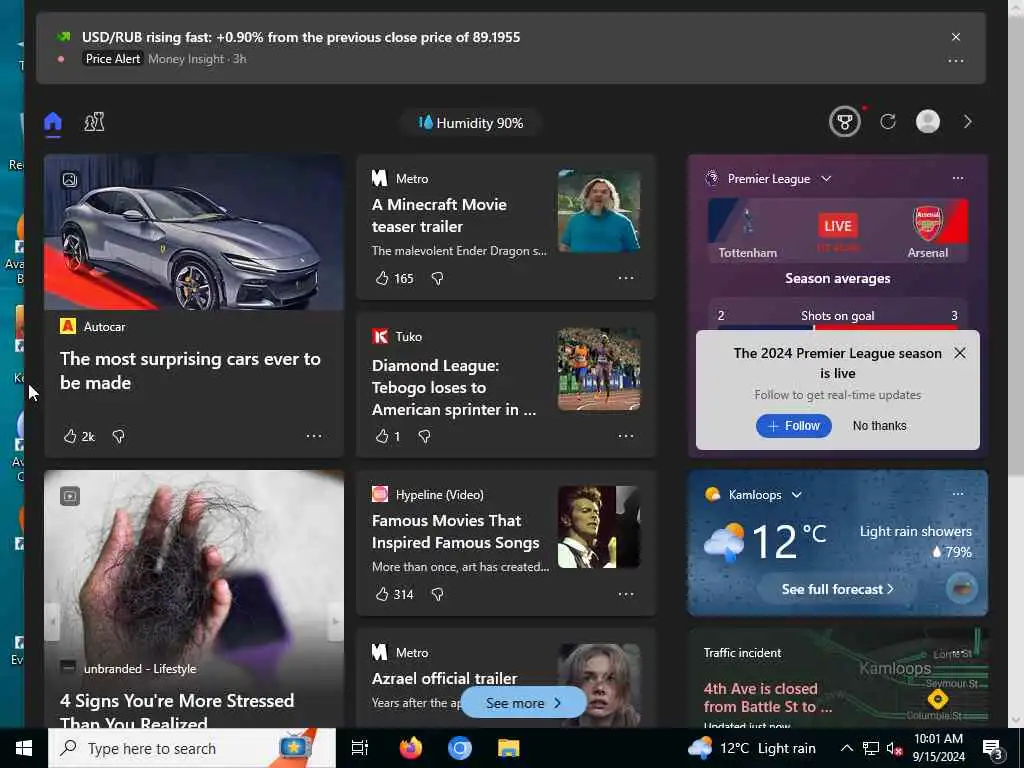Open '4 Signs You're More Stressed' article
This screenshot has height=768, width=1024.
(x=177, y=712)
